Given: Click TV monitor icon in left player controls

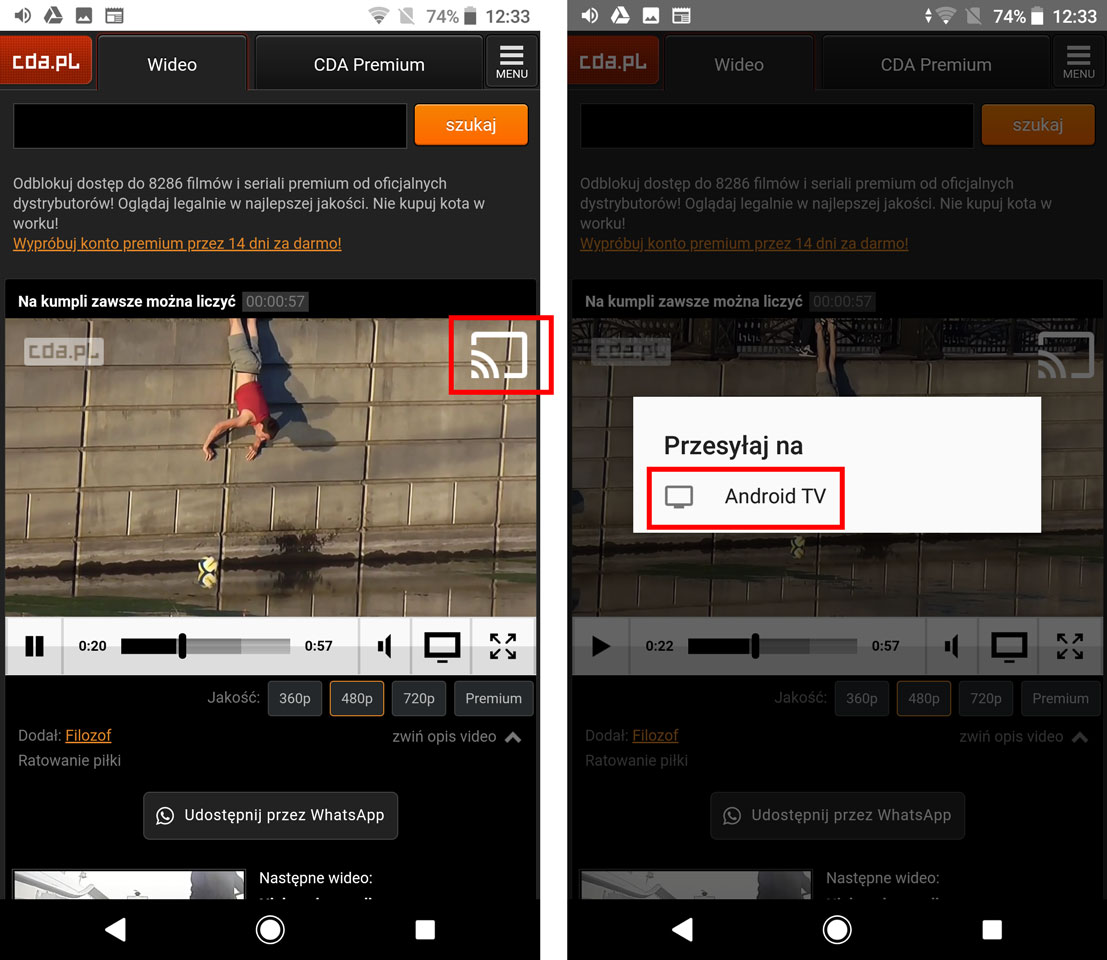Looking at the screenshot, I should [442, 646].
